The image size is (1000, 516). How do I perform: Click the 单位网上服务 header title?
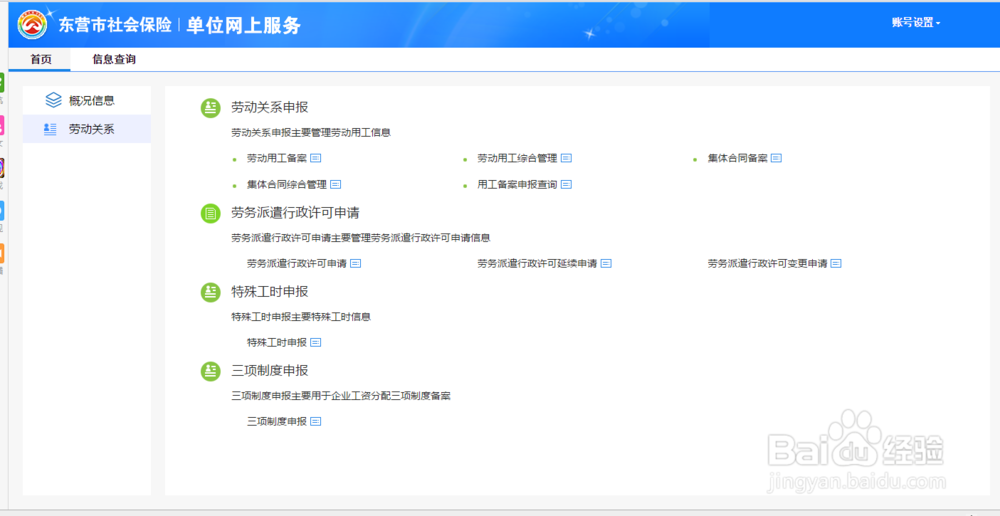pos(244,26)
